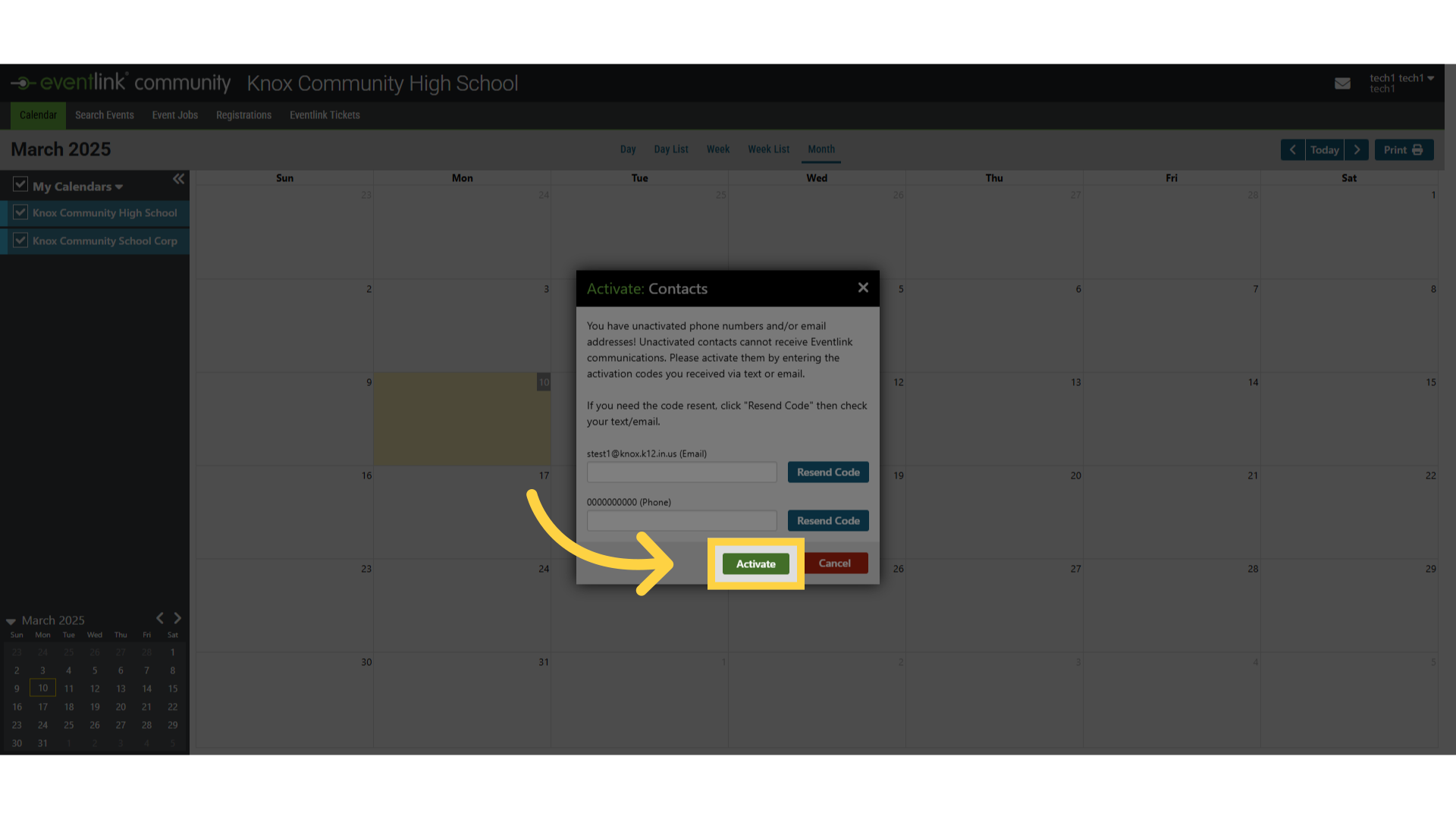Screen dimensions: 1456x819
Task: Click Knox Community High School title
Action: click(x=382, y=83)
